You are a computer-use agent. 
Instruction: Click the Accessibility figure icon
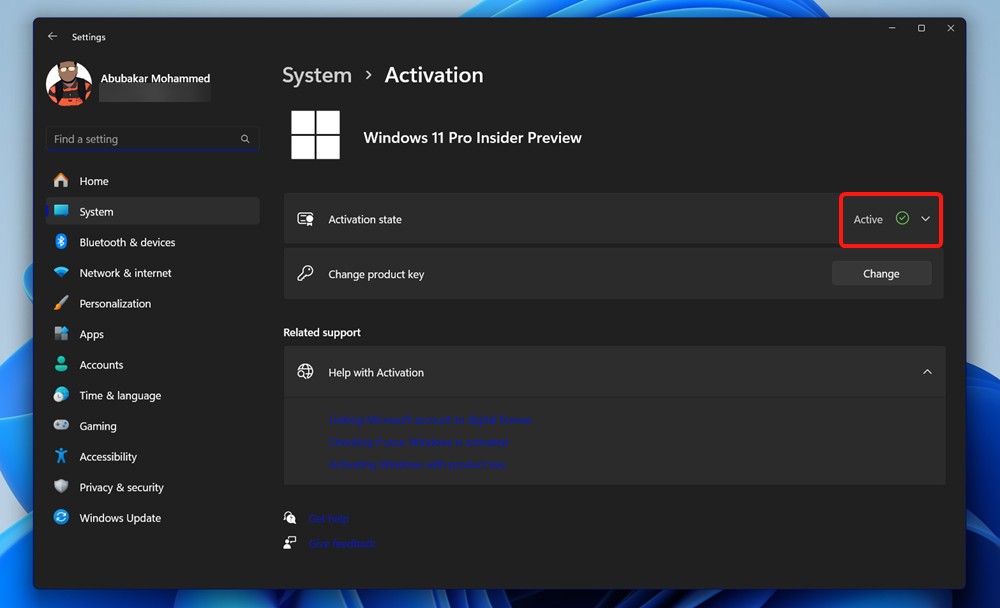pyautogui.click(x=61, y=456)
